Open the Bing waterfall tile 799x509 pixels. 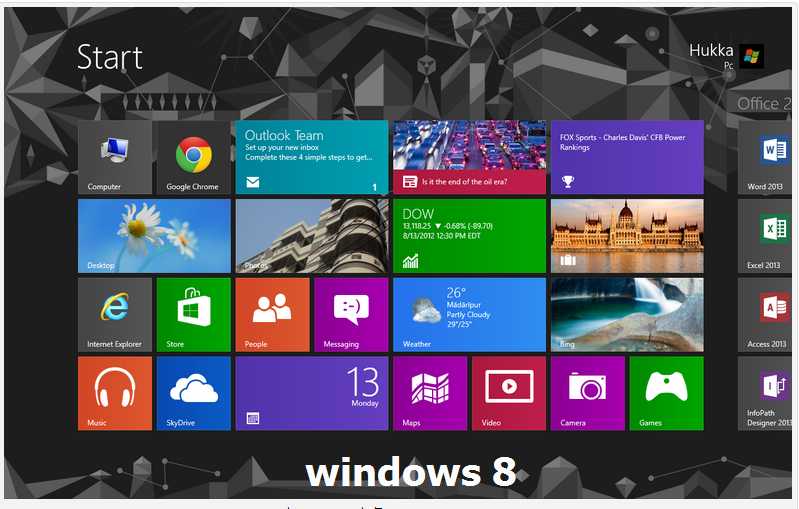coord(627,315)
